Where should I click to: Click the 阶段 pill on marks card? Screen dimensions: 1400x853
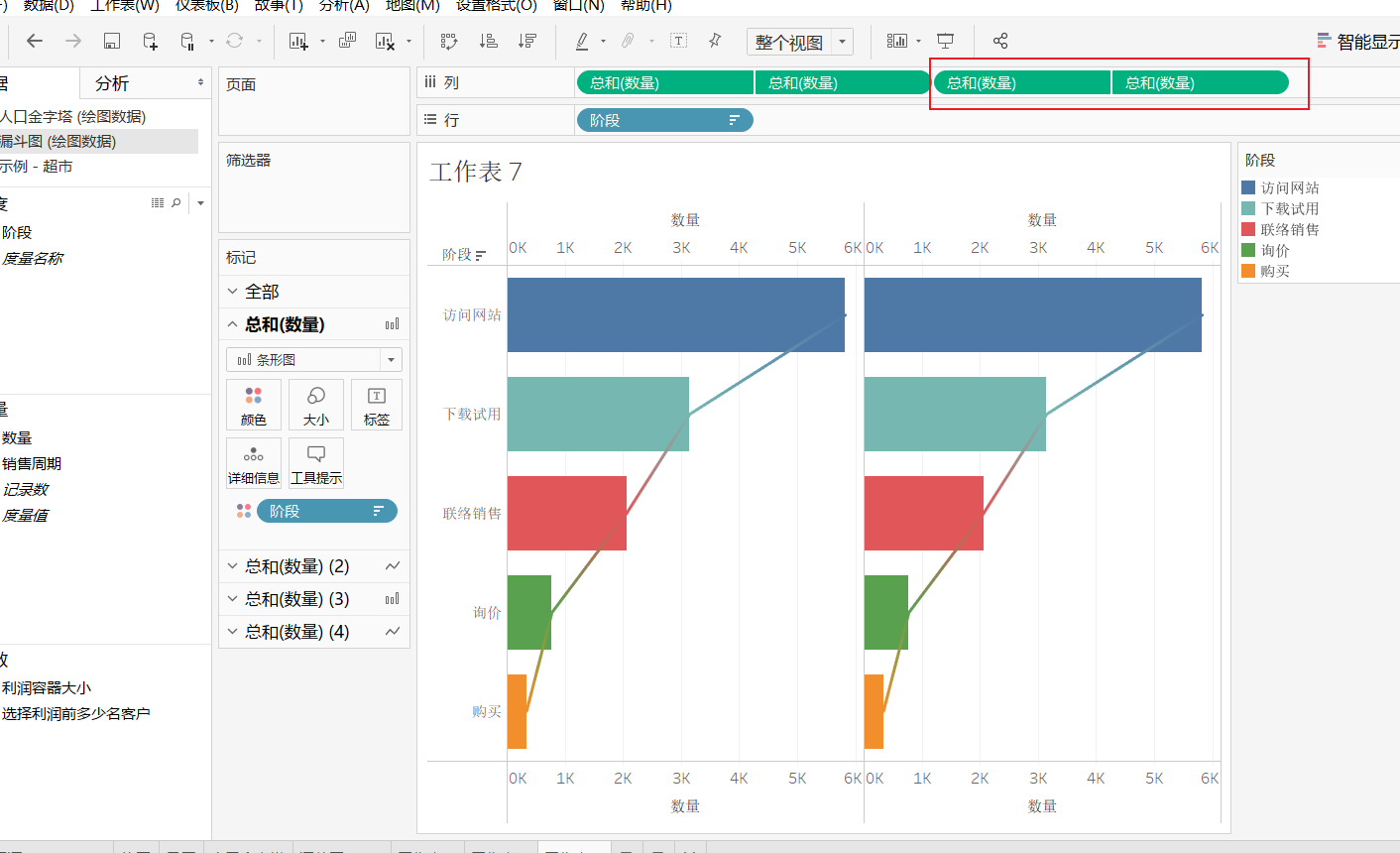pyautogui.click(x=326, y=511)
